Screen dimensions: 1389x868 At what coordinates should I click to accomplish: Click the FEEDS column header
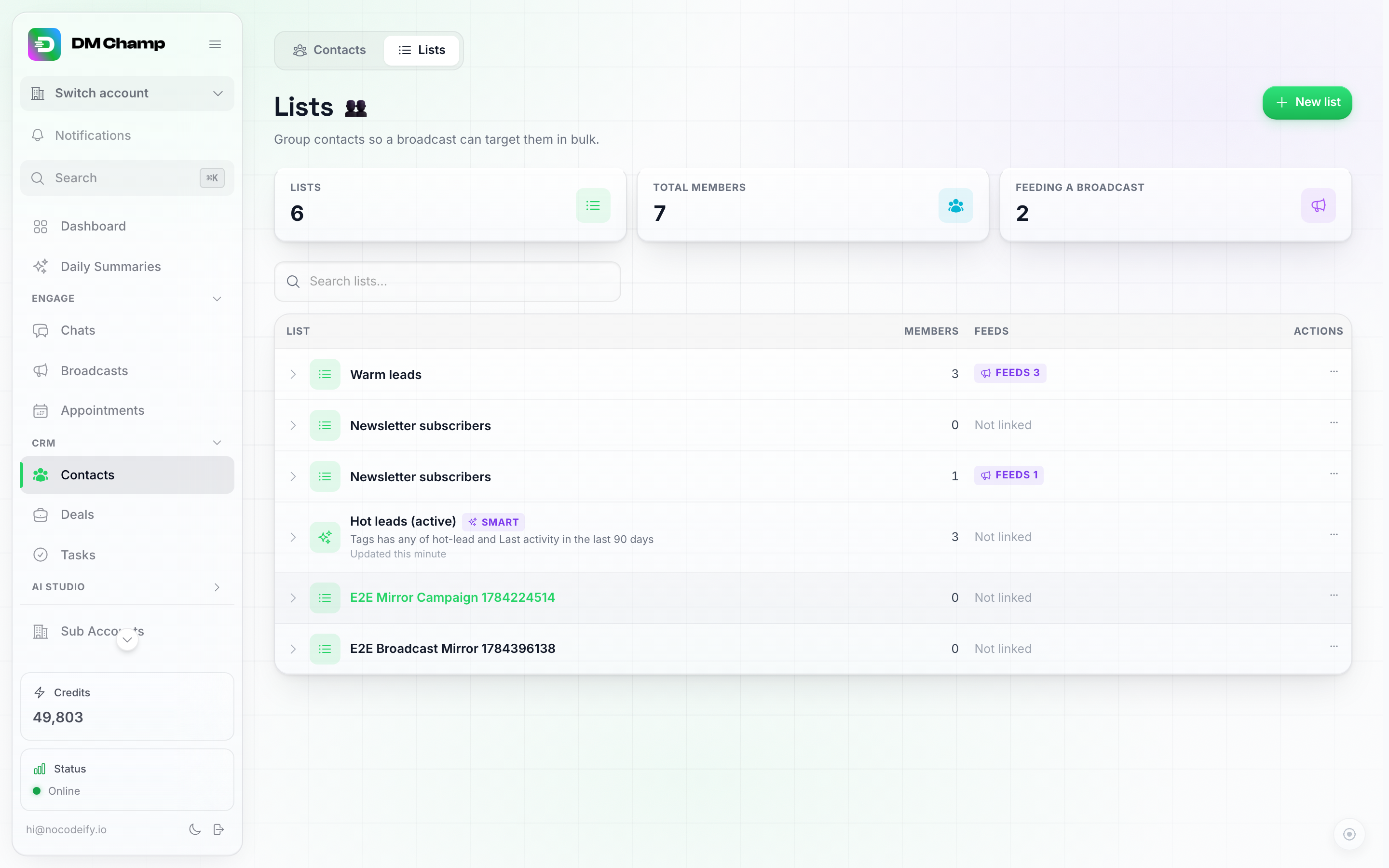click(991, 331)
